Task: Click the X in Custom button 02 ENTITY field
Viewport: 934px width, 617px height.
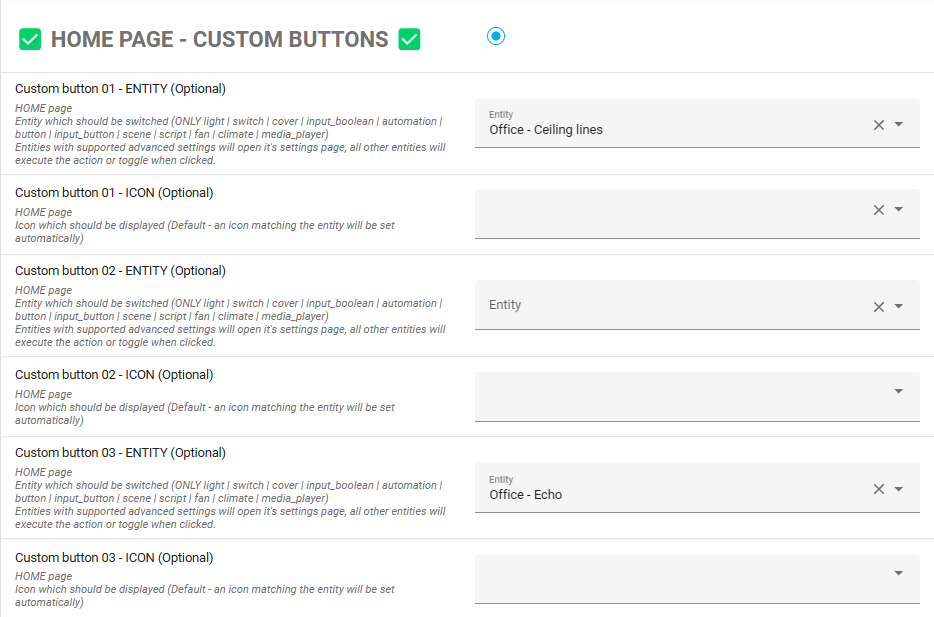Action: tap(879, 307)
